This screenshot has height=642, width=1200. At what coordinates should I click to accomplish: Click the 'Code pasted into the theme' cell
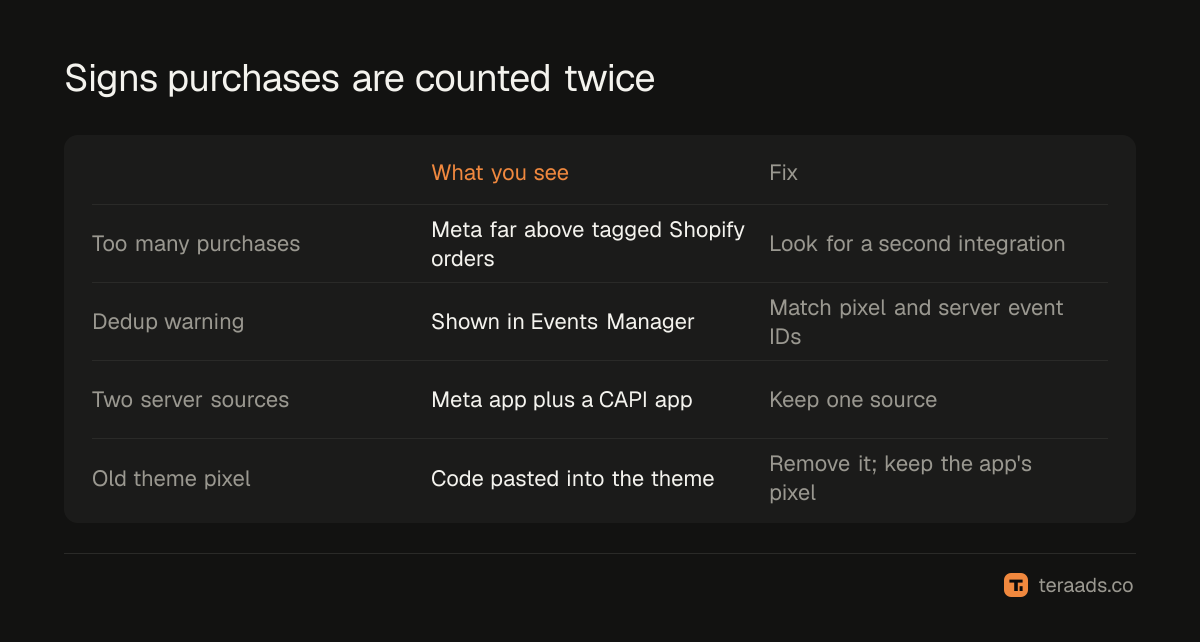(573, 479)
